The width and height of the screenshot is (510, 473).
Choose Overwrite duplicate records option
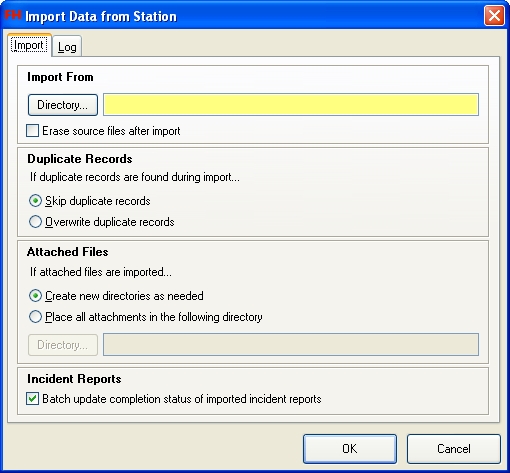[x=35, y=222]
